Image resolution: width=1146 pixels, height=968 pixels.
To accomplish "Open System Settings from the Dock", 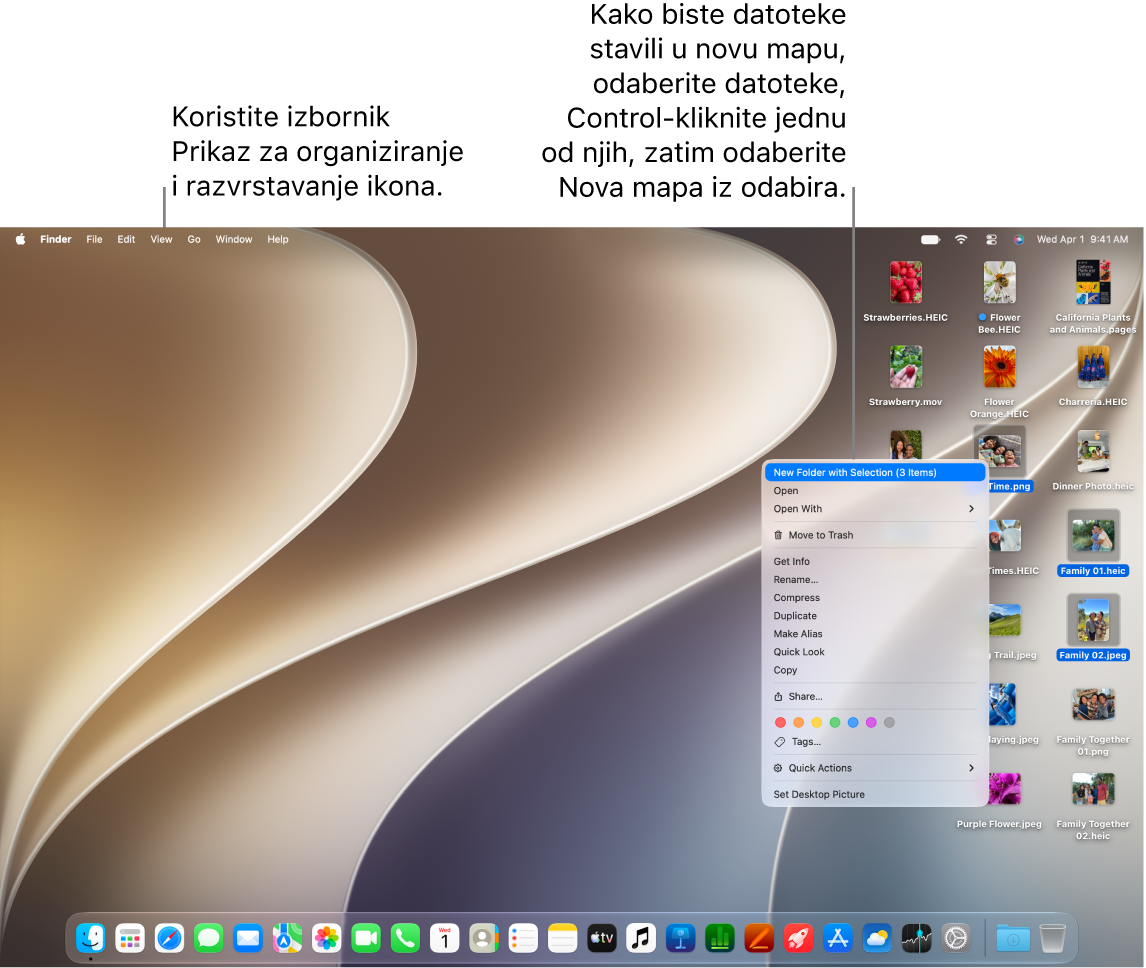I will coord(955,938).
